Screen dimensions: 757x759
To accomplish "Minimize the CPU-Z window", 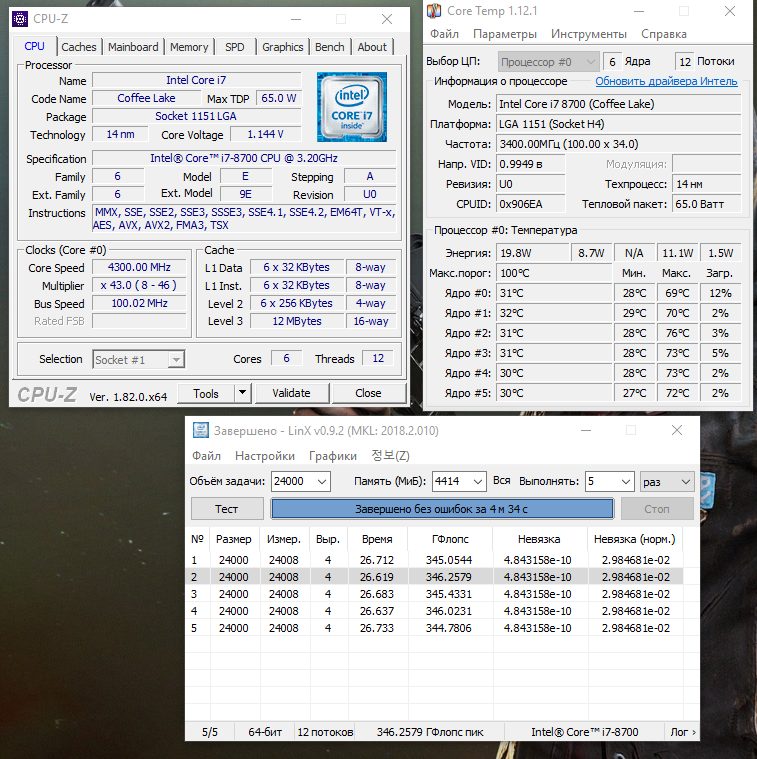I will (x=296, y=19).
